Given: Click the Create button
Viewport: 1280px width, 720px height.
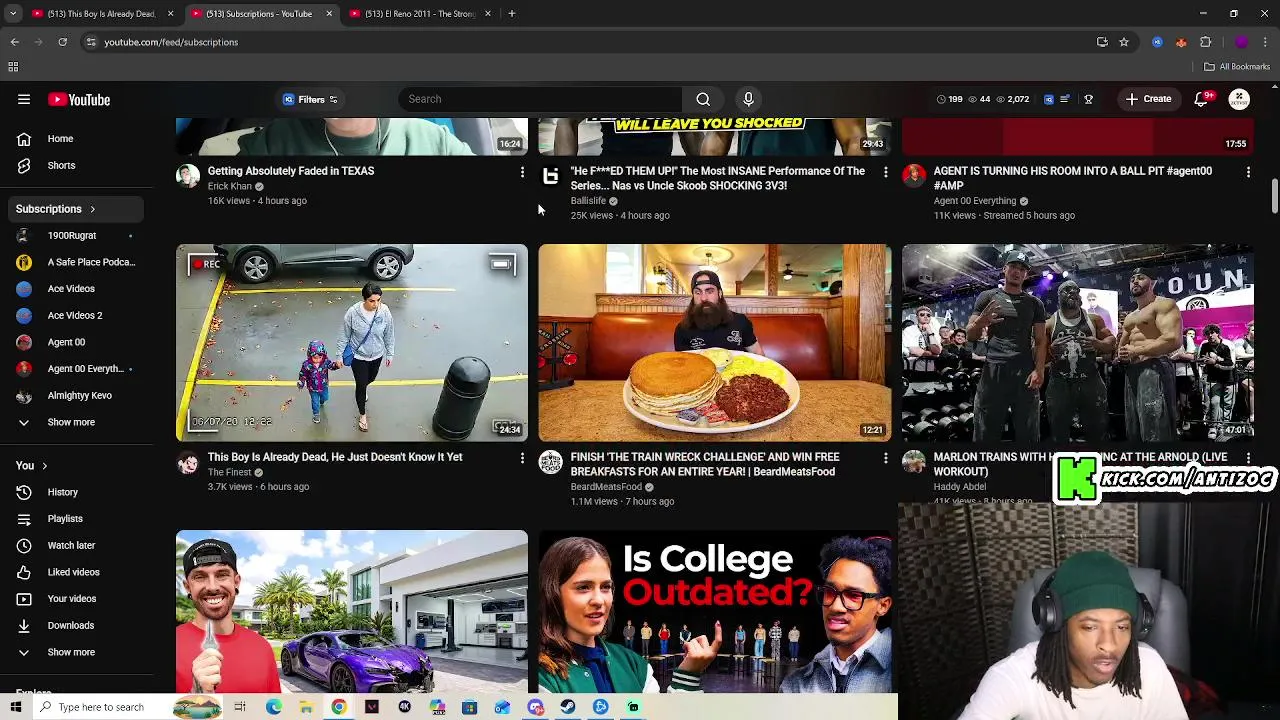Looking at the screenshot, I should pos(1147,99).
